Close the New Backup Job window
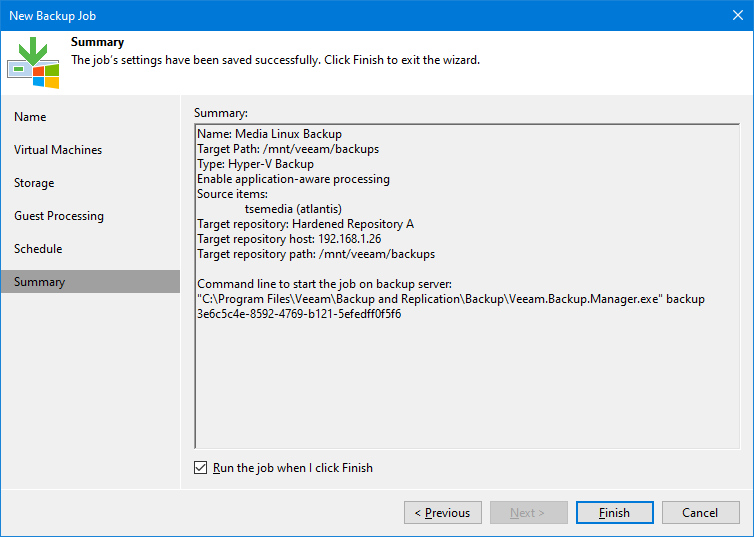Image resolution: width=754 pixels, height=537 pixels. click(x=737, y=15)
